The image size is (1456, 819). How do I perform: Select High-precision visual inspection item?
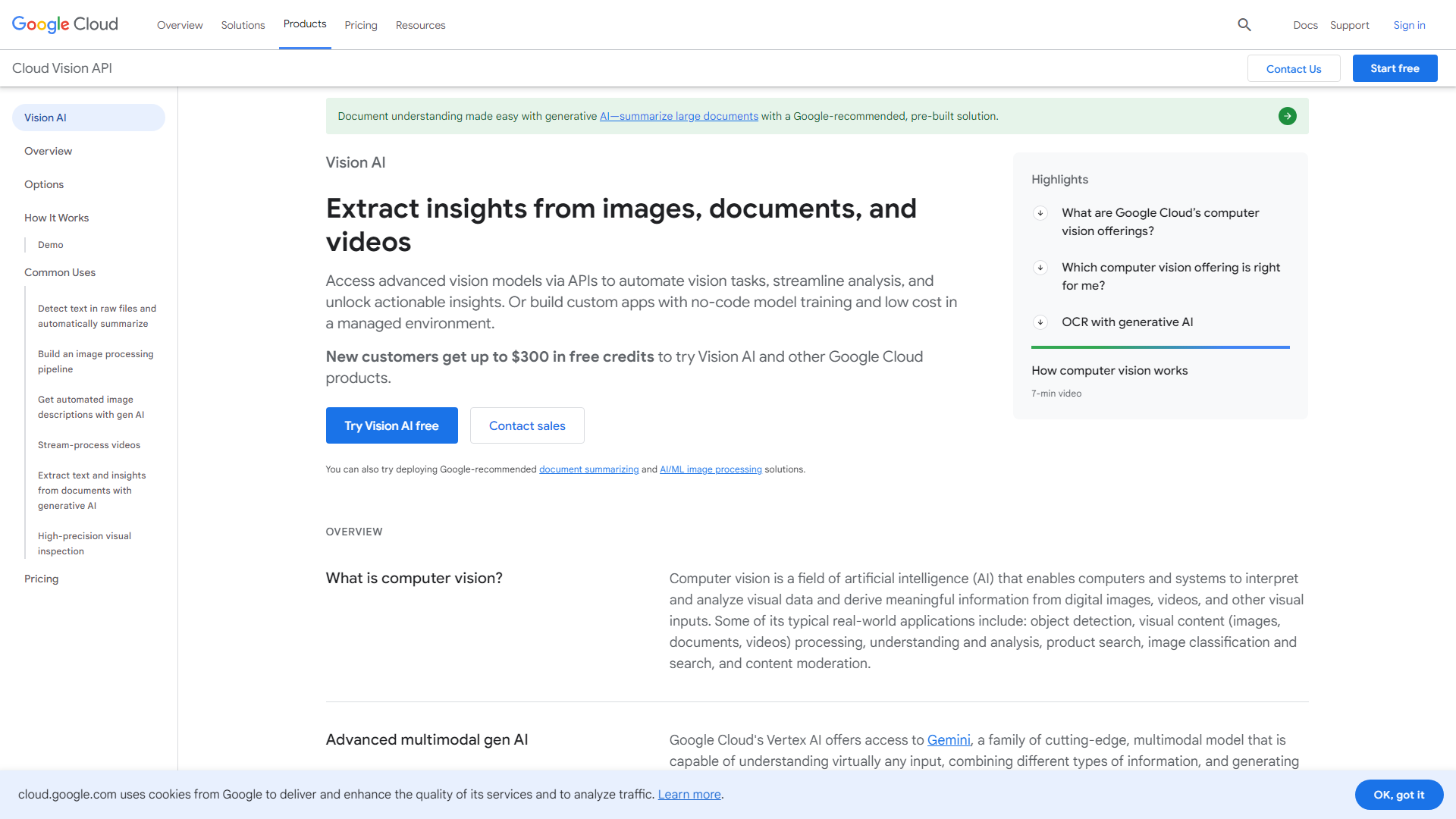pos(84,544)
